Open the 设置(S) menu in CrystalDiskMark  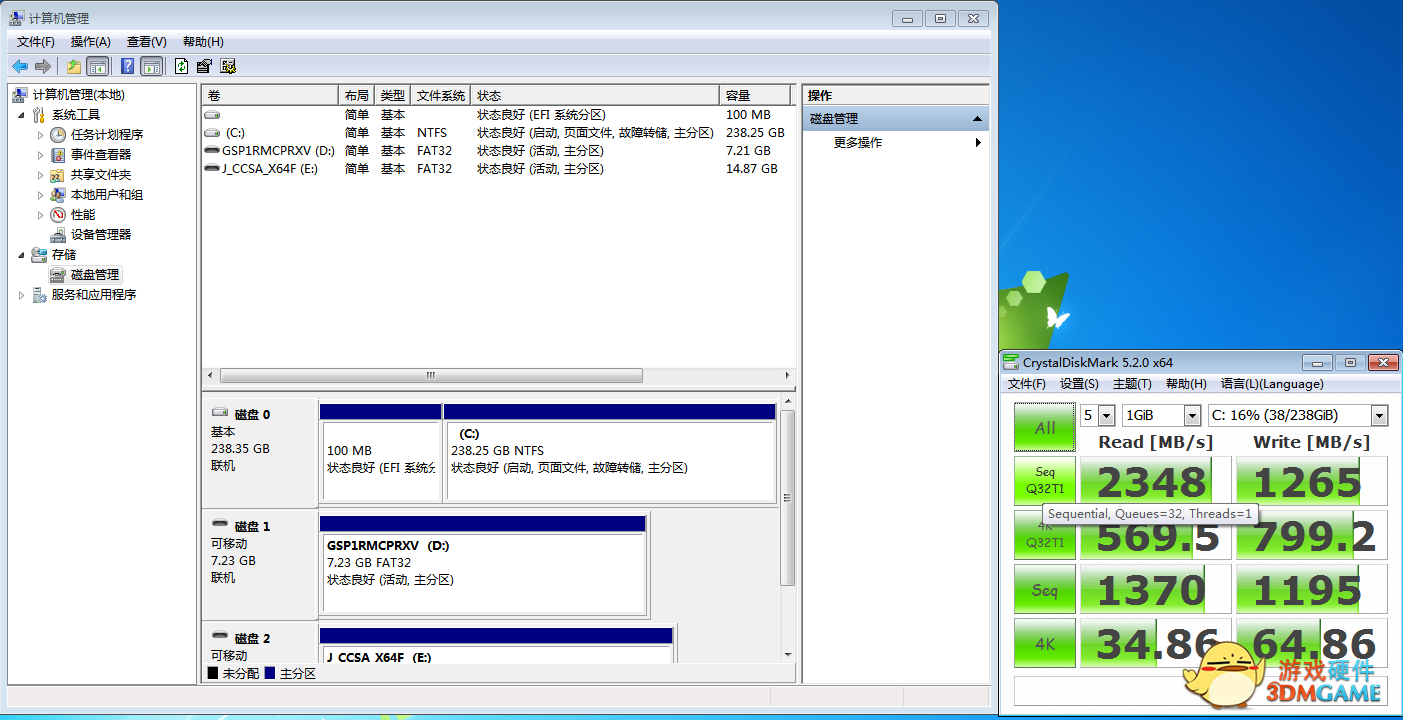tap(1079, 384)
